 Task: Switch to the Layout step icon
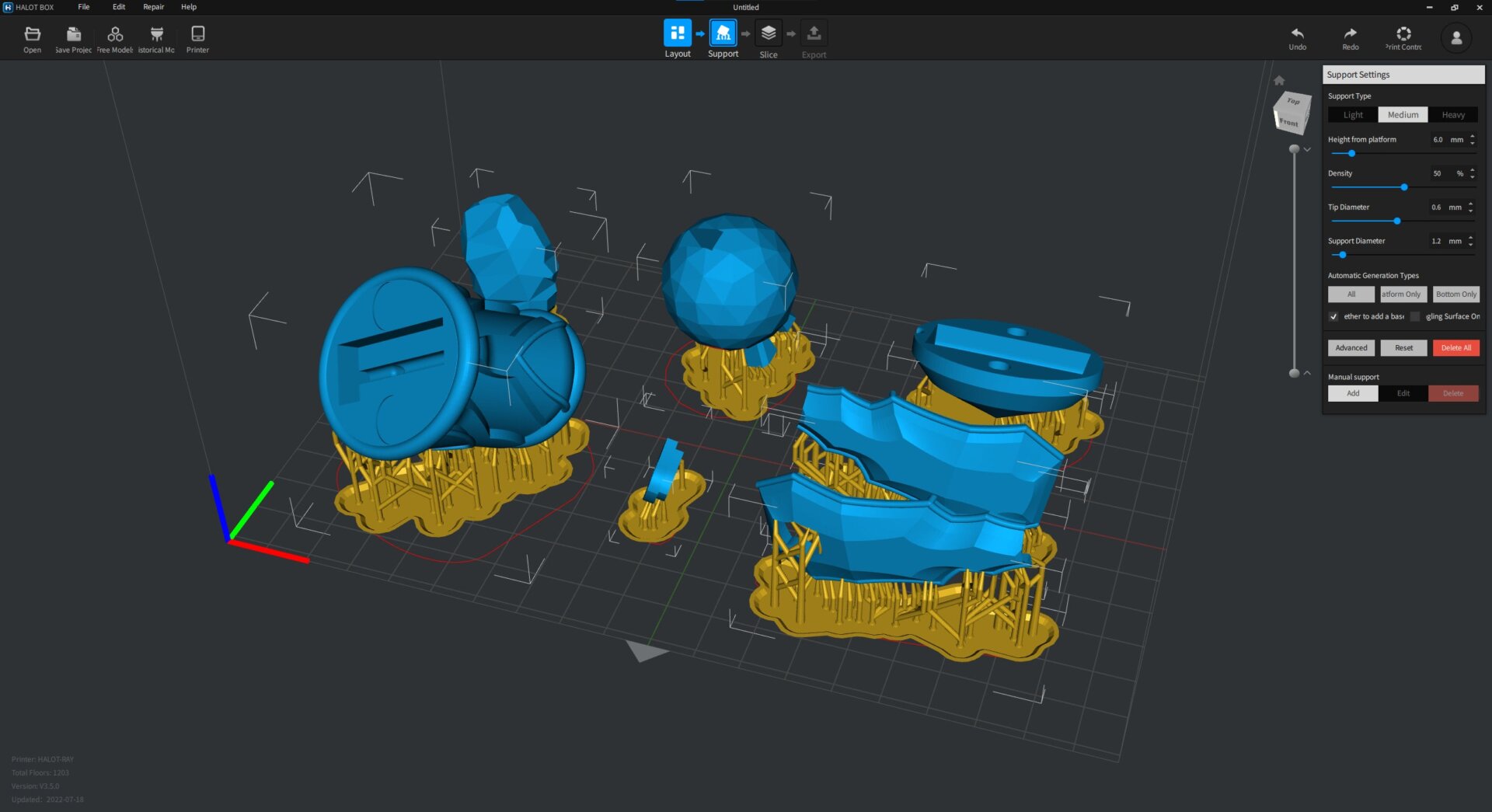click(677, 33)
